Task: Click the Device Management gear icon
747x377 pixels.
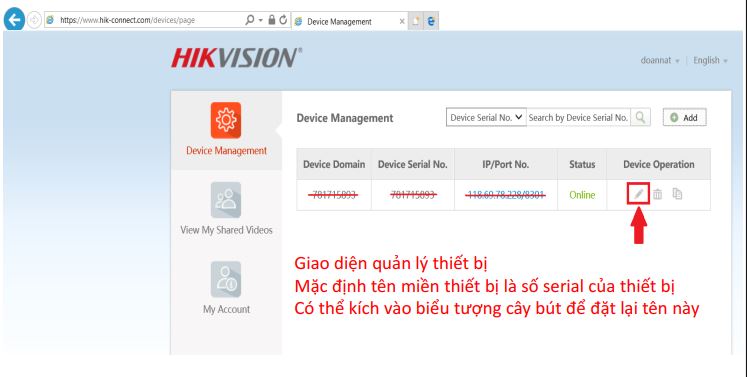Action: pos(226,120)
